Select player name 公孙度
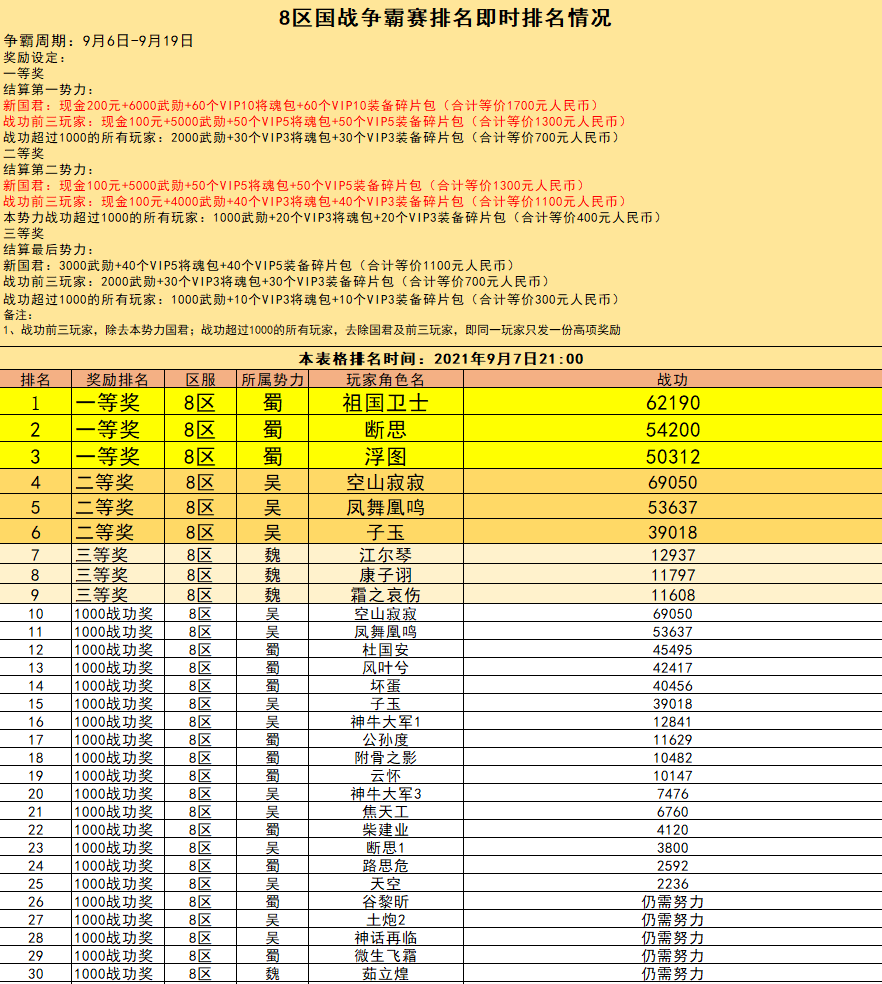882x984 pixels. coord(385,740)
